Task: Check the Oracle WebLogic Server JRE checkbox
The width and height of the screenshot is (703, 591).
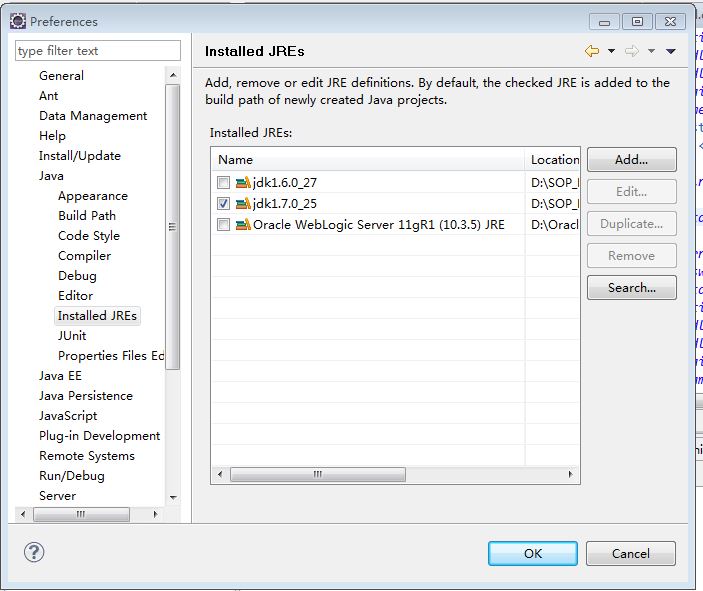Action: coord(223,224)
